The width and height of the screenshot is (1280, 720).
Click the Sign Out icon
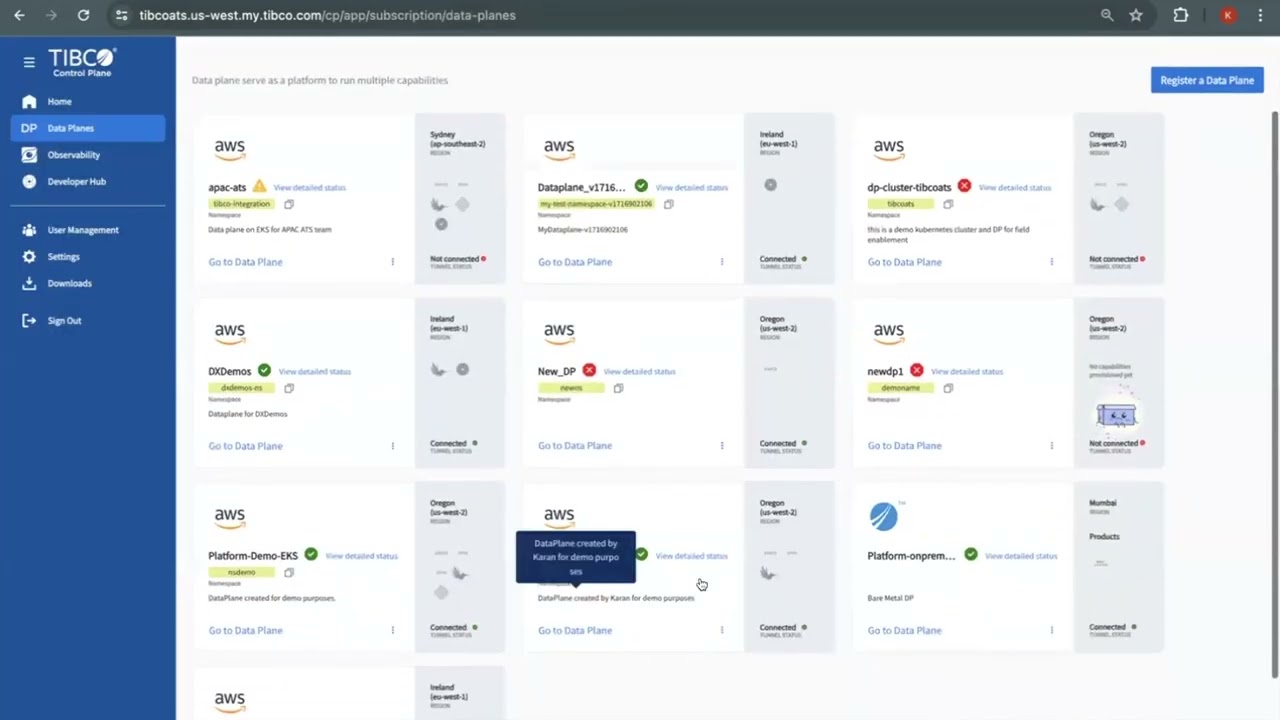29,320
